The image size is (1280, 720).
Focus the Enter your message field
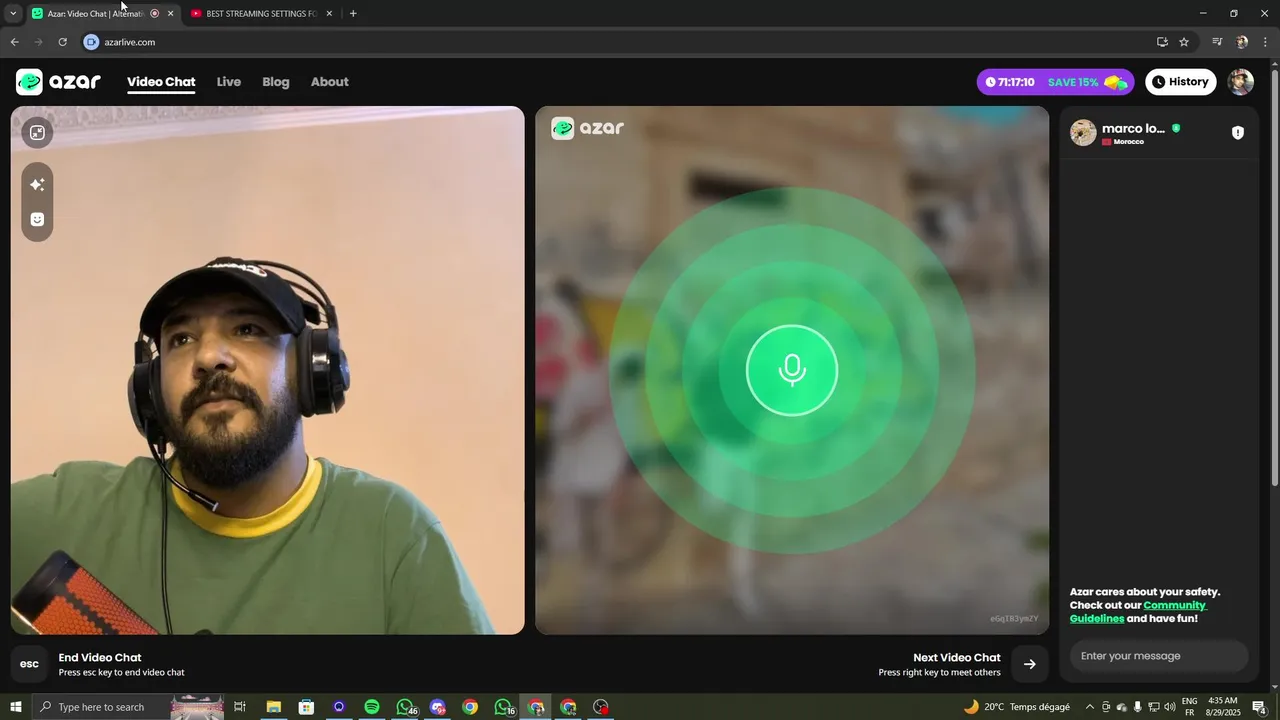(1159, 656)
